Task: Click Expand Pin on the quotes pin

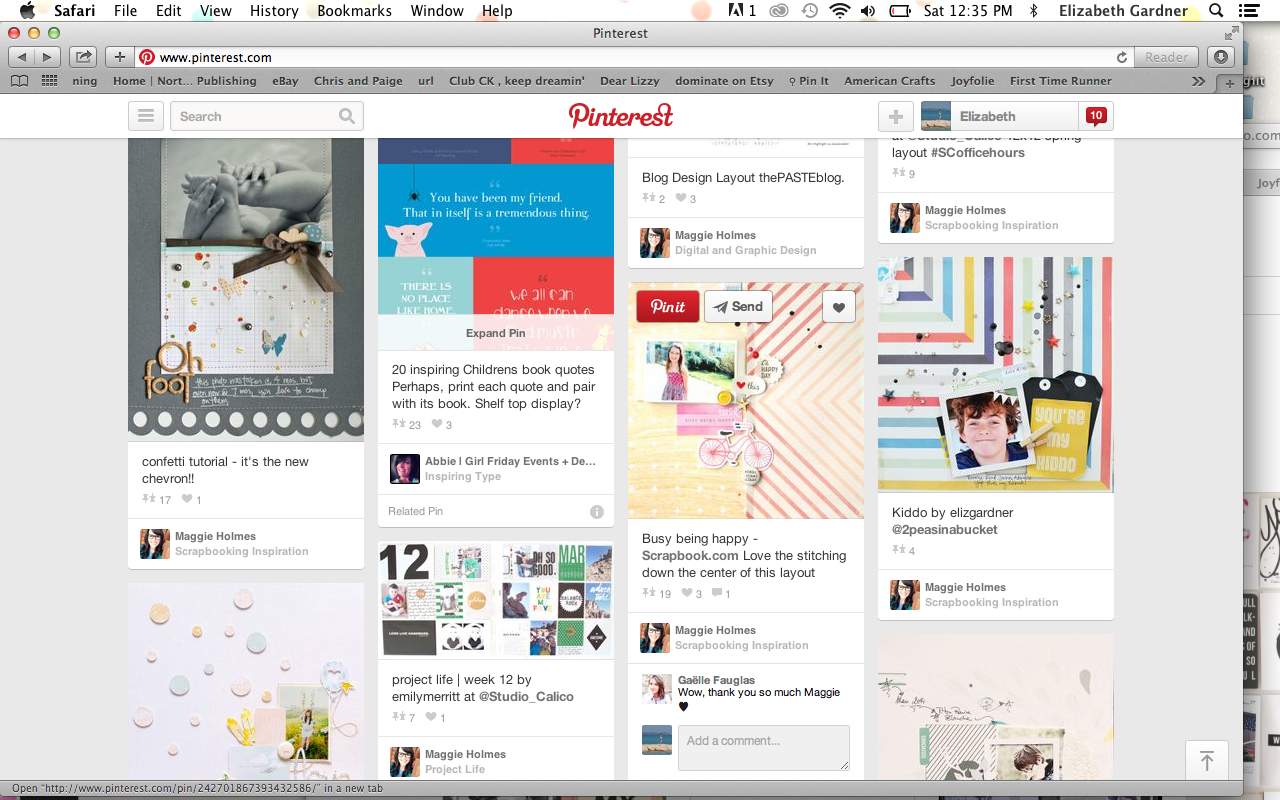Action: pos(496,333)
